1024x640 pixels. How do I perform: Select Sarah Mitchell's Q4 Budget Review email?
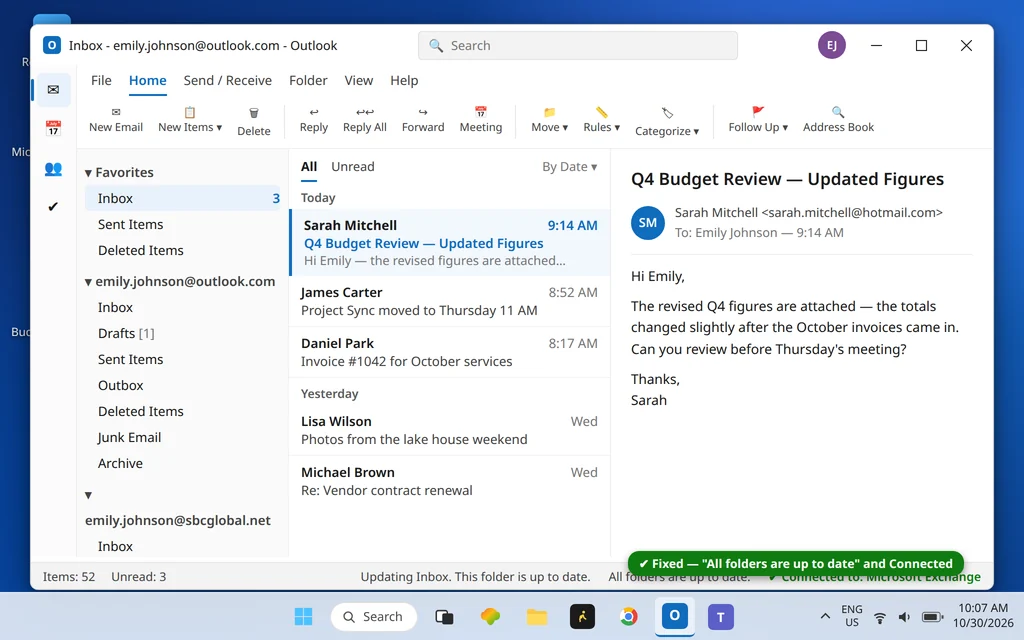click(449, 242)
